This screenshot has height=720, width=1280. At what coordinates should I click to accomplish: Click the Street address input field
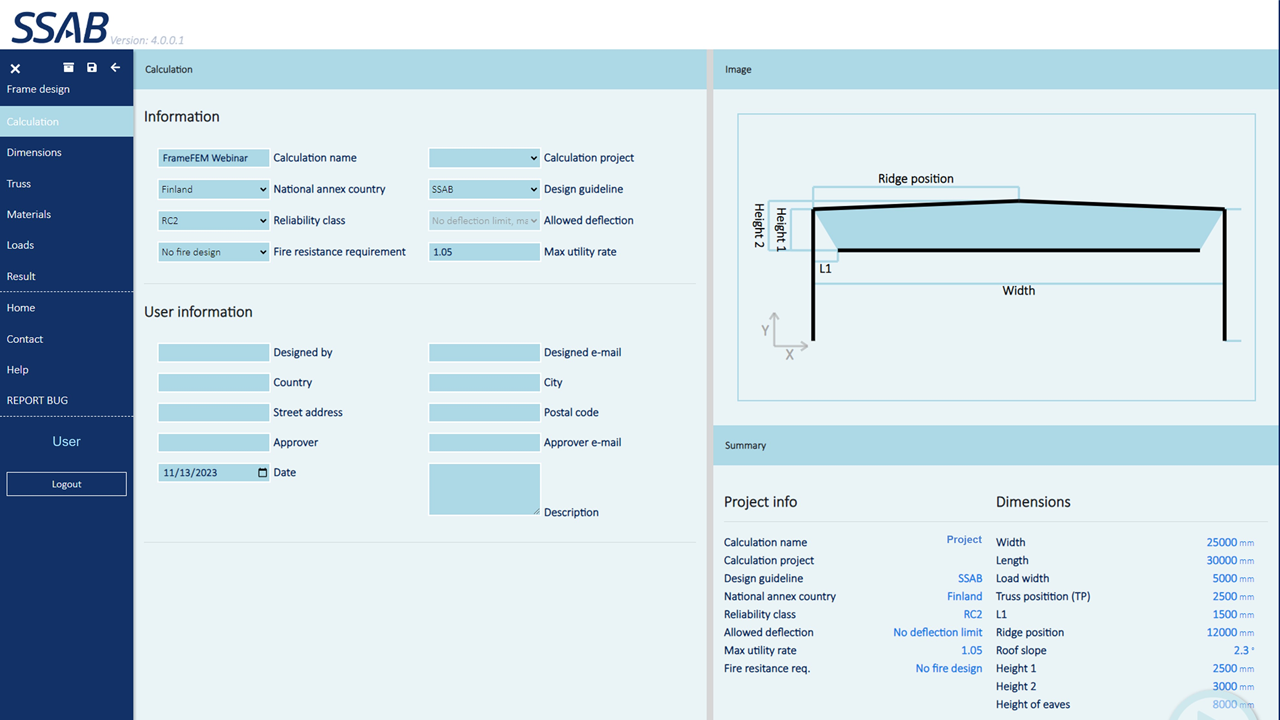(214, 413)
